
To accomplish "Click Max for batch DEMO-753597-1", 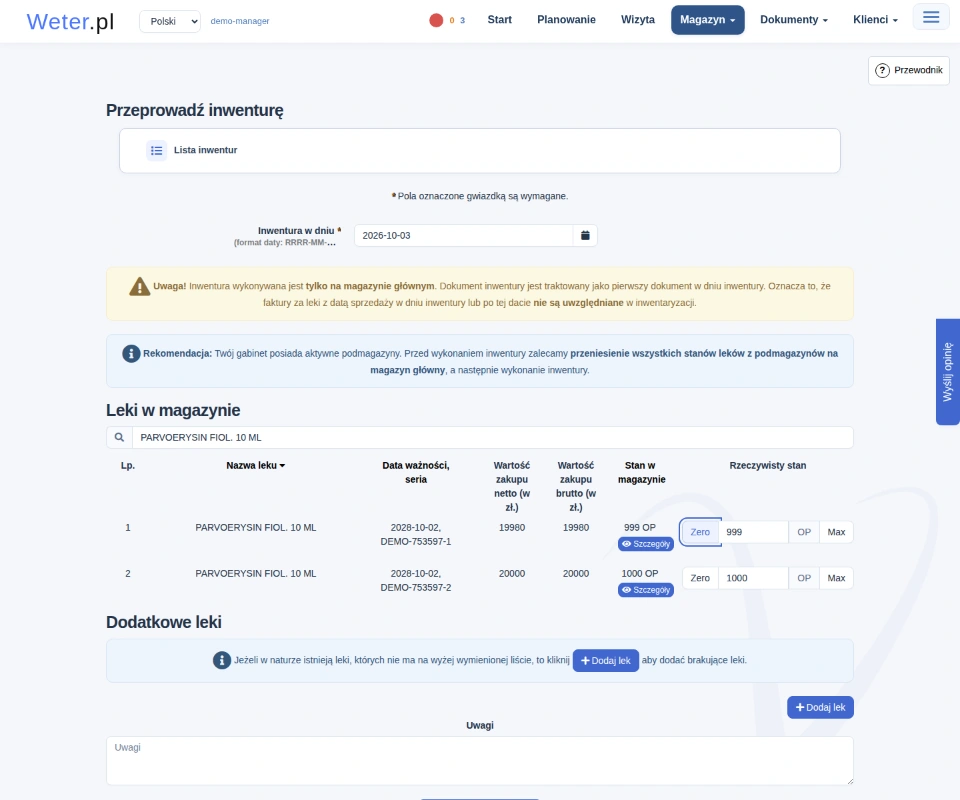I will pyautogui.click(x=836, y=532).
